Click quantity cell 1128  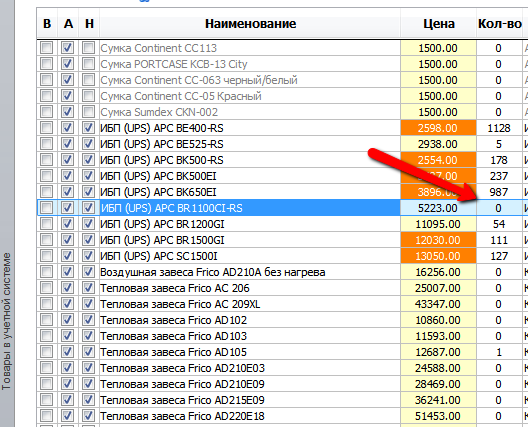pos(499,128)
